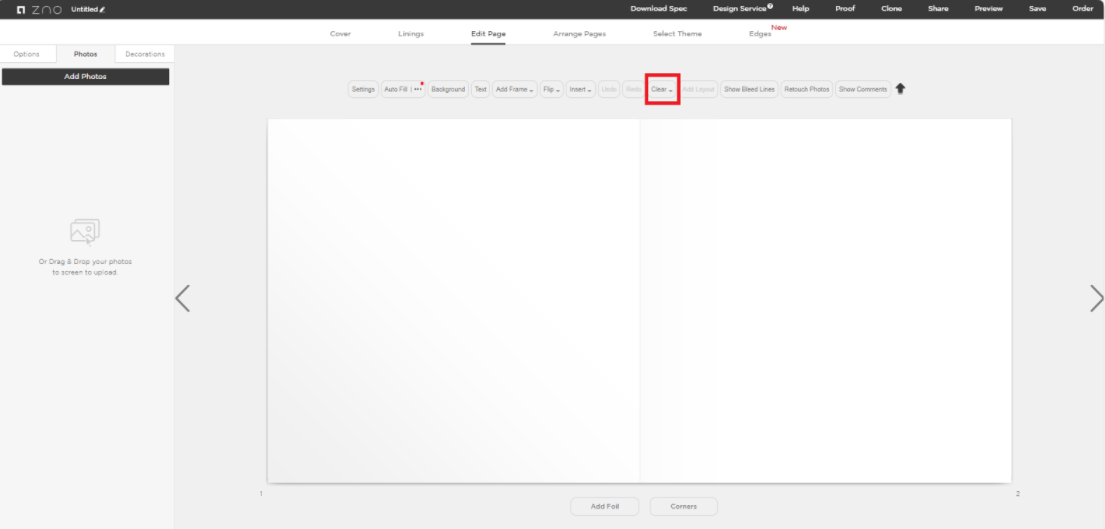The width and height of the screenshot is (1105, 529).
Task: Click the Zno logo icon
Action: [21, 9]
